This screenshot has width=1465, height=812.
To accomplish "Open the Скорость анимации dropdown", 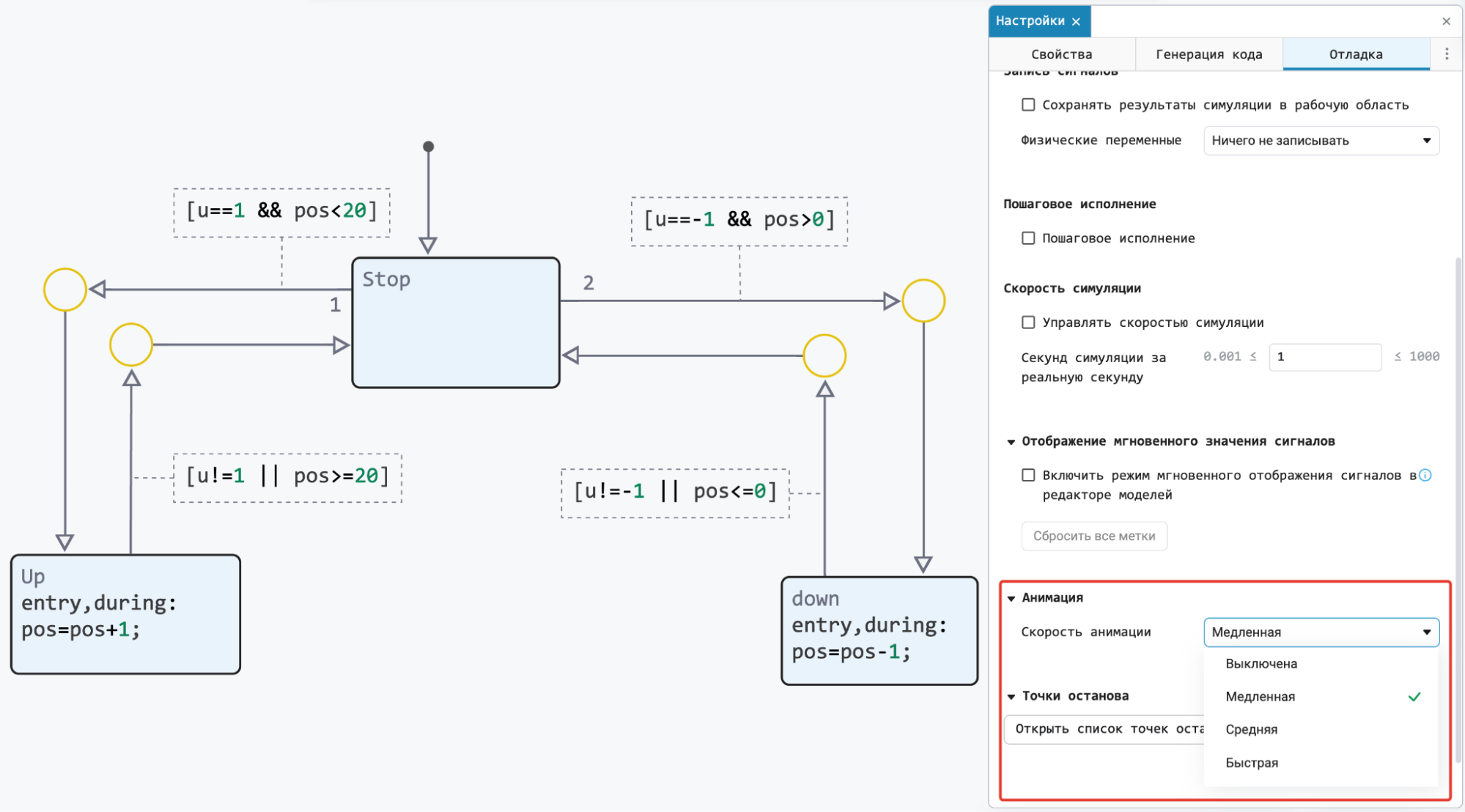I will point(1321,632).
